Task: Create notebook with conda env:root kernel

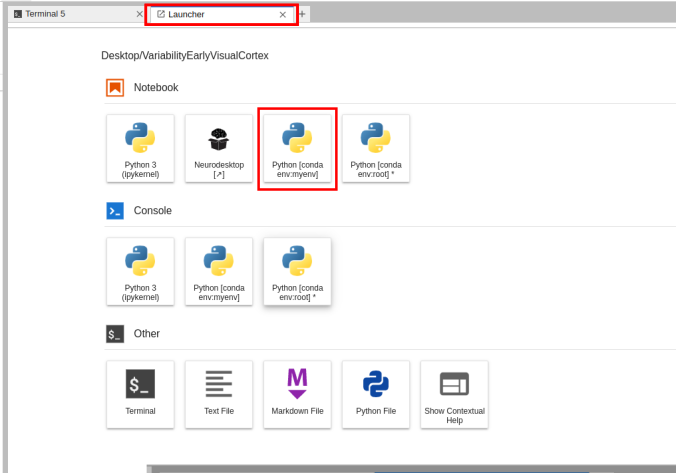Action: pos(376,148)
